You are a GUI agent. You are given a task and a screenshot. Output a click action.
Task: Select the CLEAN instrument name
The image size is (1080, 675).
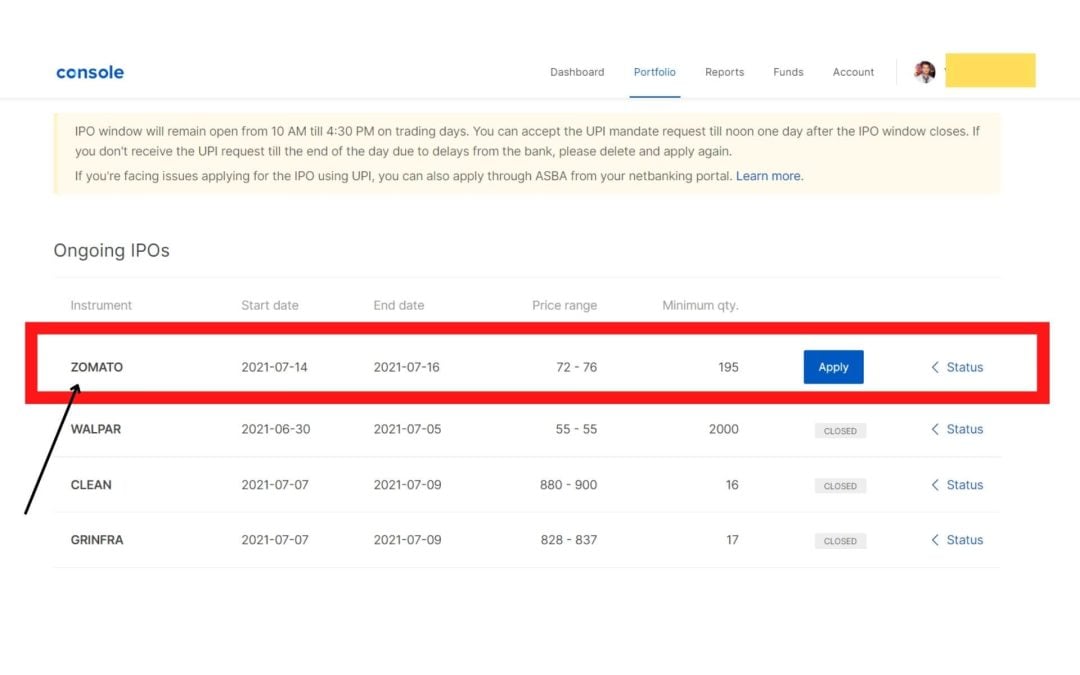coord(91,485)
